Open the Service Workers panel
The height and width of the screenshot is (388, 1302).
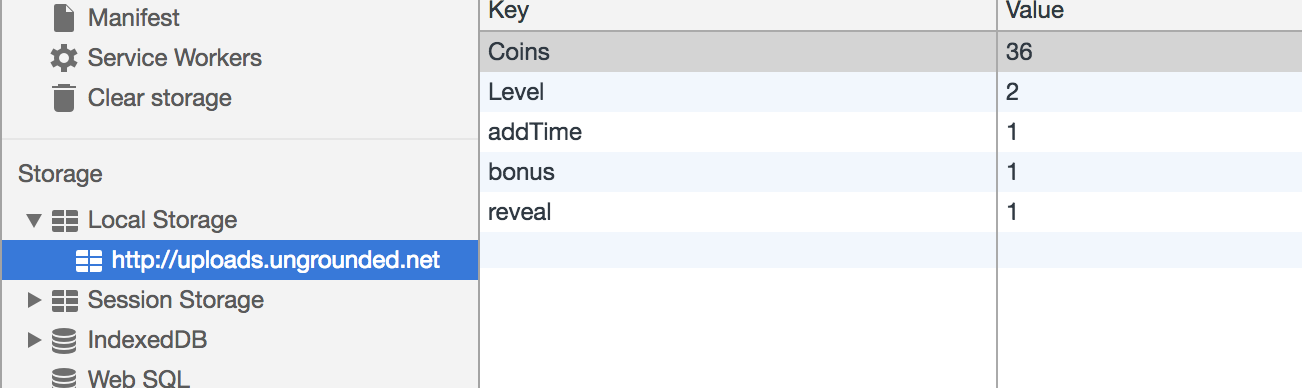pyautogui.click(x=175, y=58)
